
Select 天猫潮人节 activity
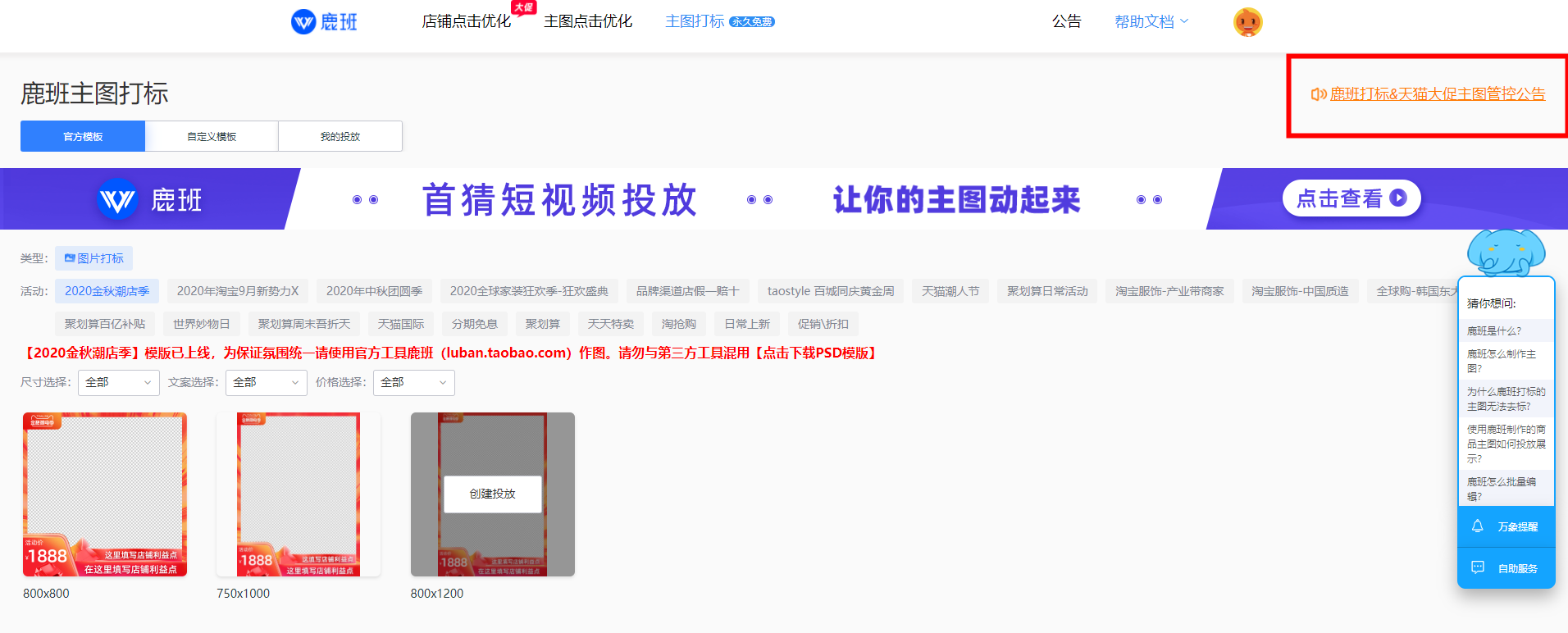pos(950,291)
